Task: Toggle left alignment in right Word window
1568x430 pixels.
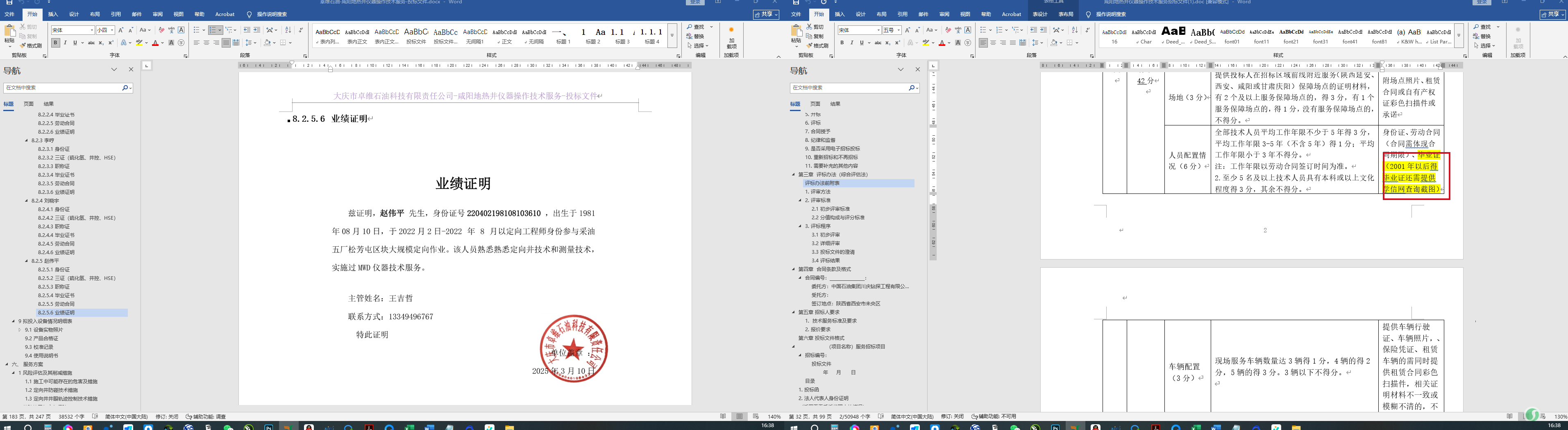Action: [x=984, y=43]
